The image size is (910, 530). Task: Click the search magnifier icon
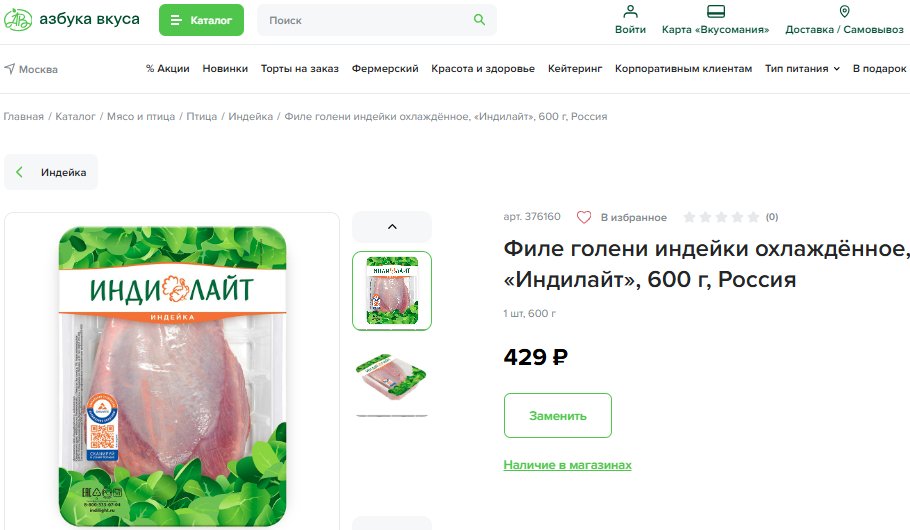click(x=479, y=20)
